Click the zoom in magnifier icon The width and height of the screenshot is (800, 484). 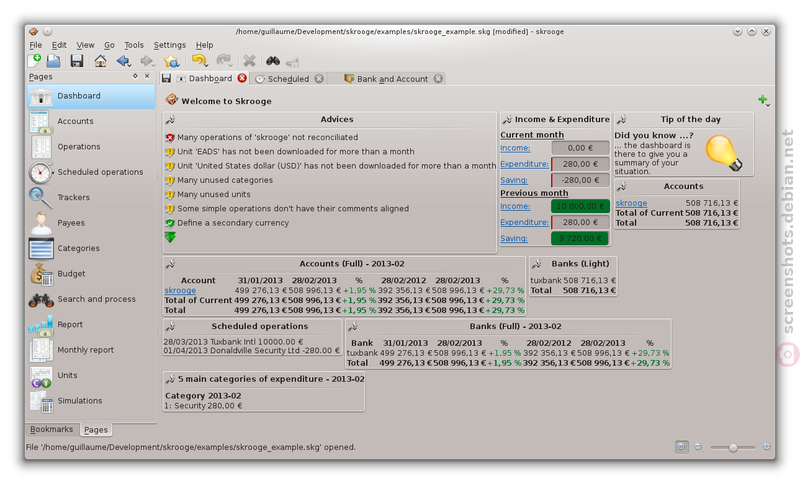click(x=767, y=447)
